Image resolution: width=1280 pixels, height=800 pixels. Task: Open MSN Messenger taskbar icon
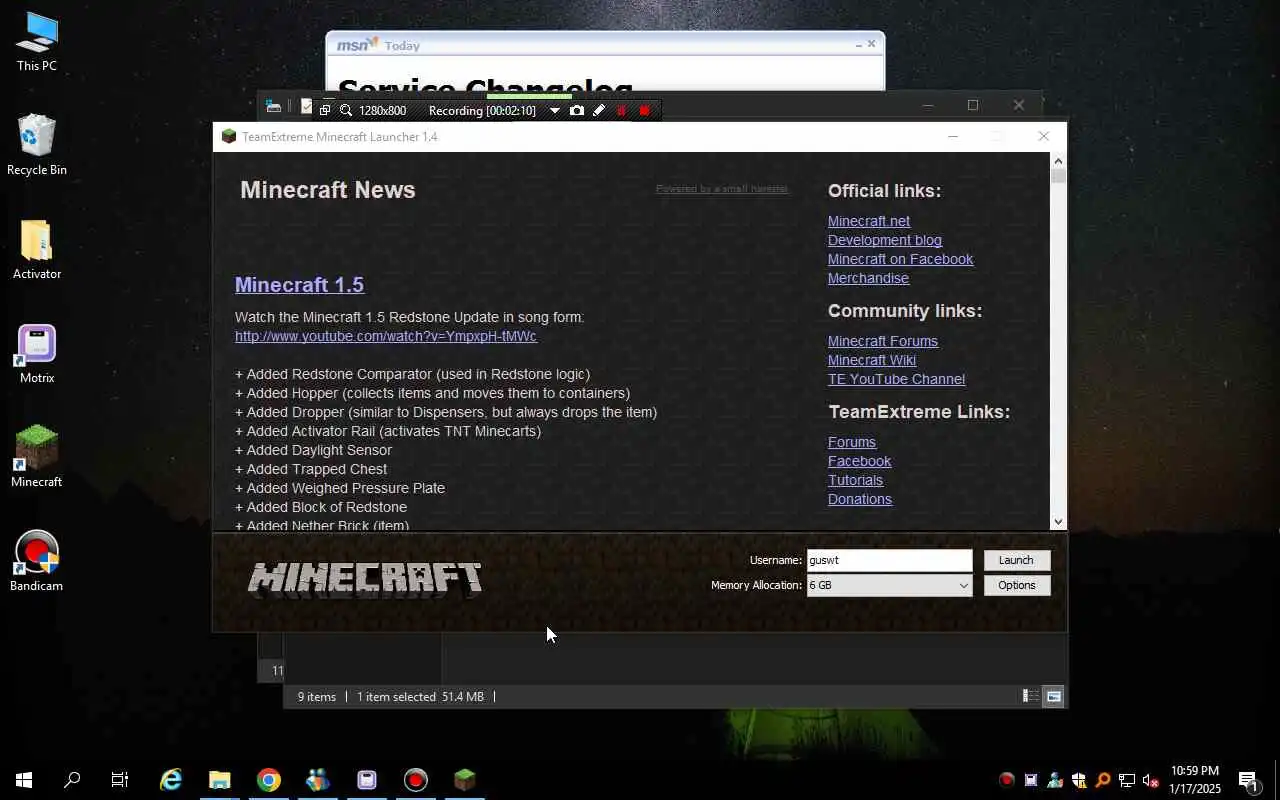[x=318, y=780]
